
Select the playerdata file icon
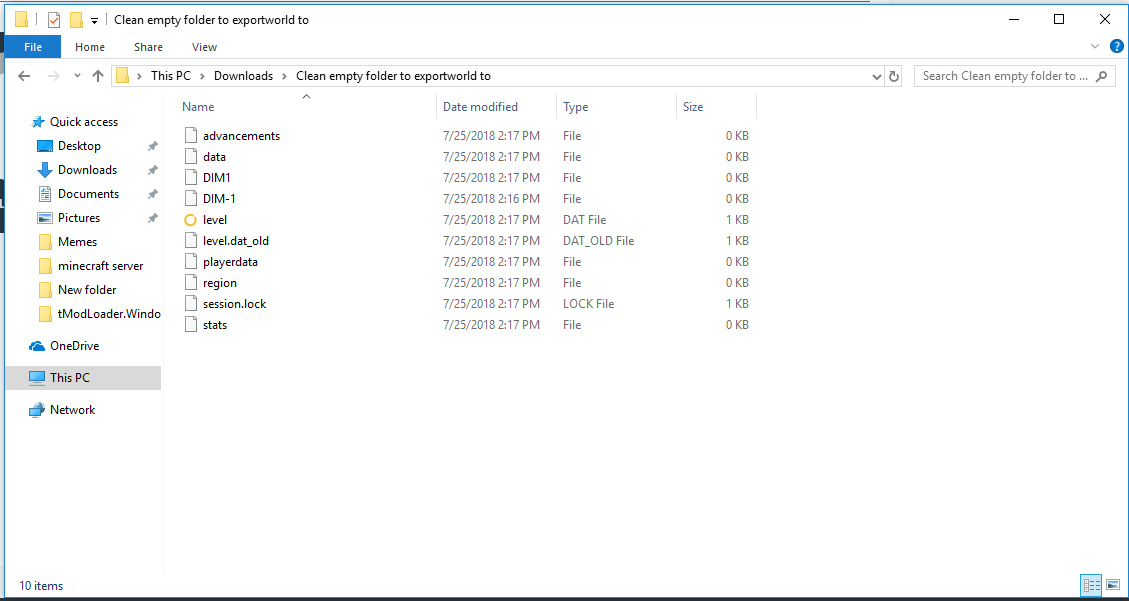(x=191, y=261)
